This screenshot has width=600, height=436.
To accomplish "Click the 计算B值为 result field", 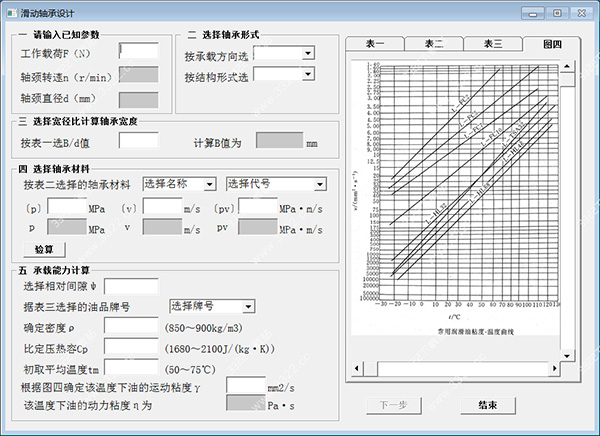I will (279, 140).
